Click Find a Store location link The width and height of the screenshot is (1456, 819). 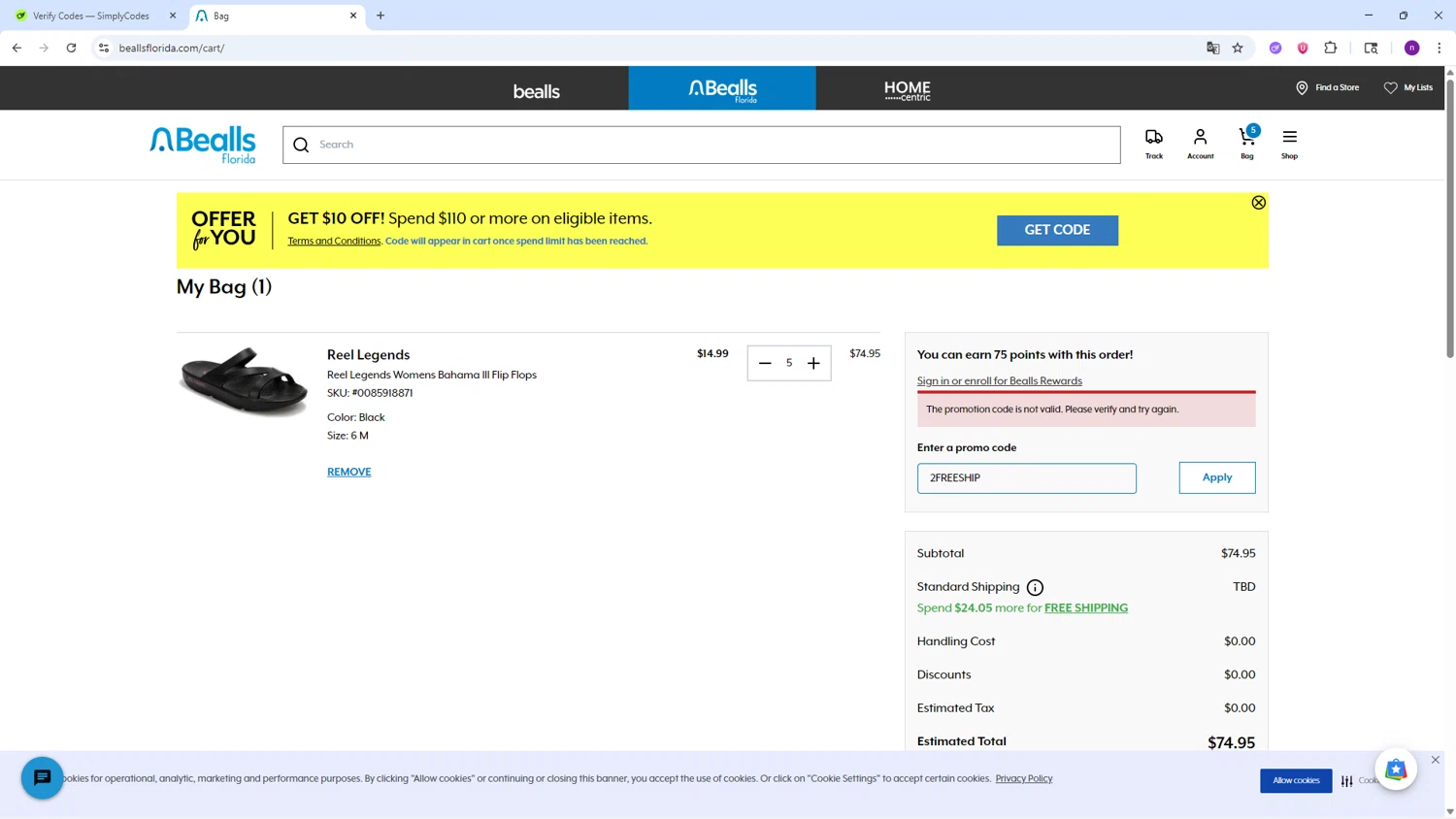click(1327, 87)
